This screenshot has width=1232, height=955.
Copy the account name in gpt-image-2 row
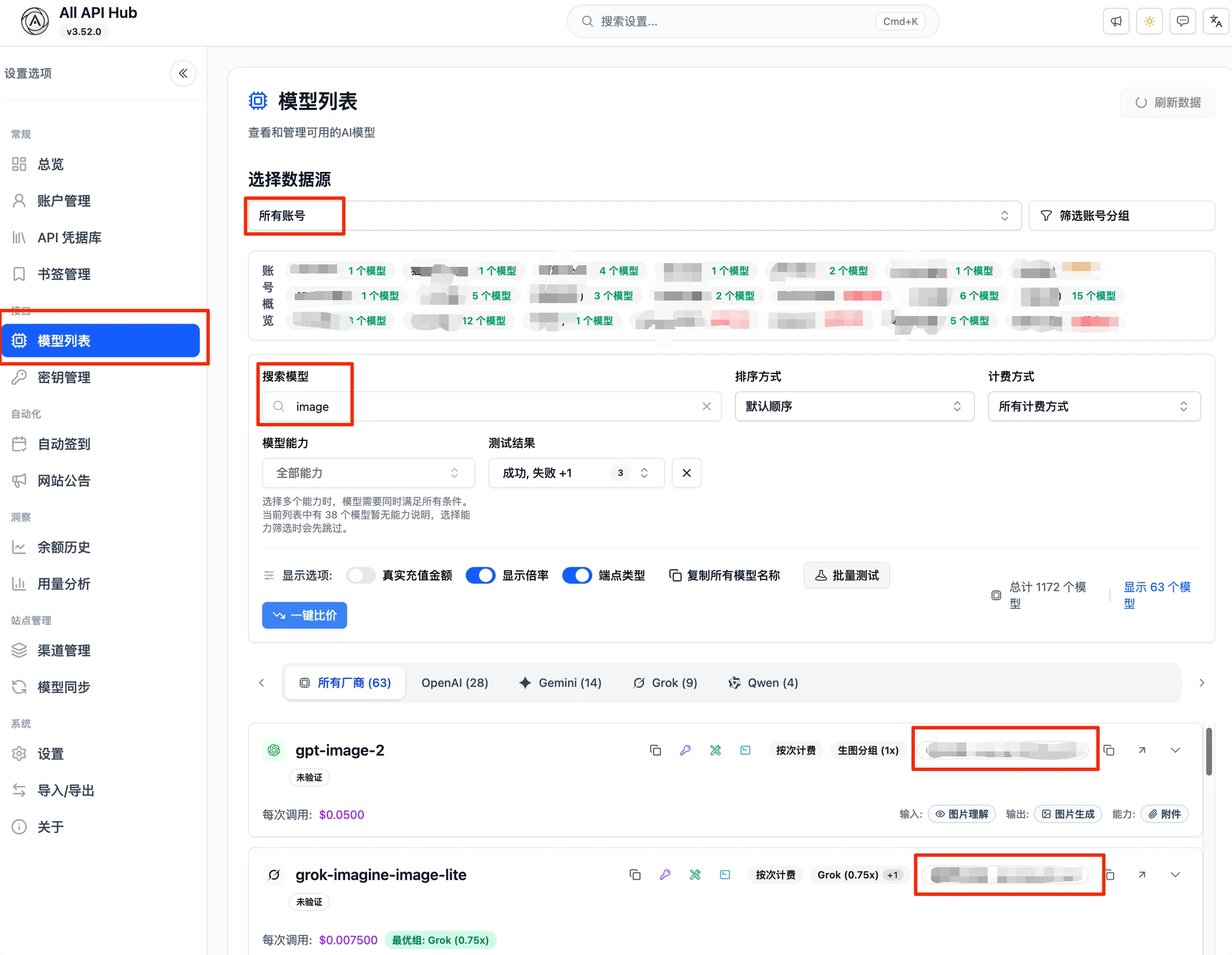tap(1109, 750)
